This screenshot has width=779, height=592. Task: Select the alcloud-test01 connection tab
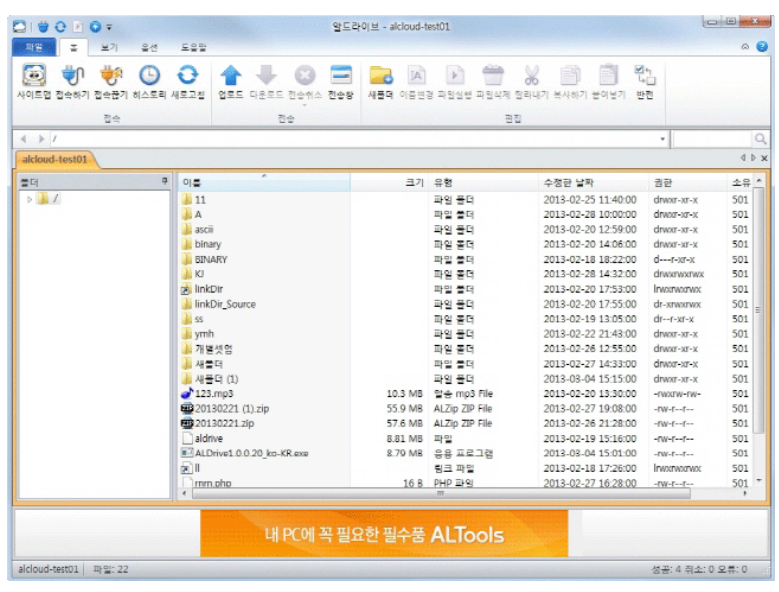(55, 159)
